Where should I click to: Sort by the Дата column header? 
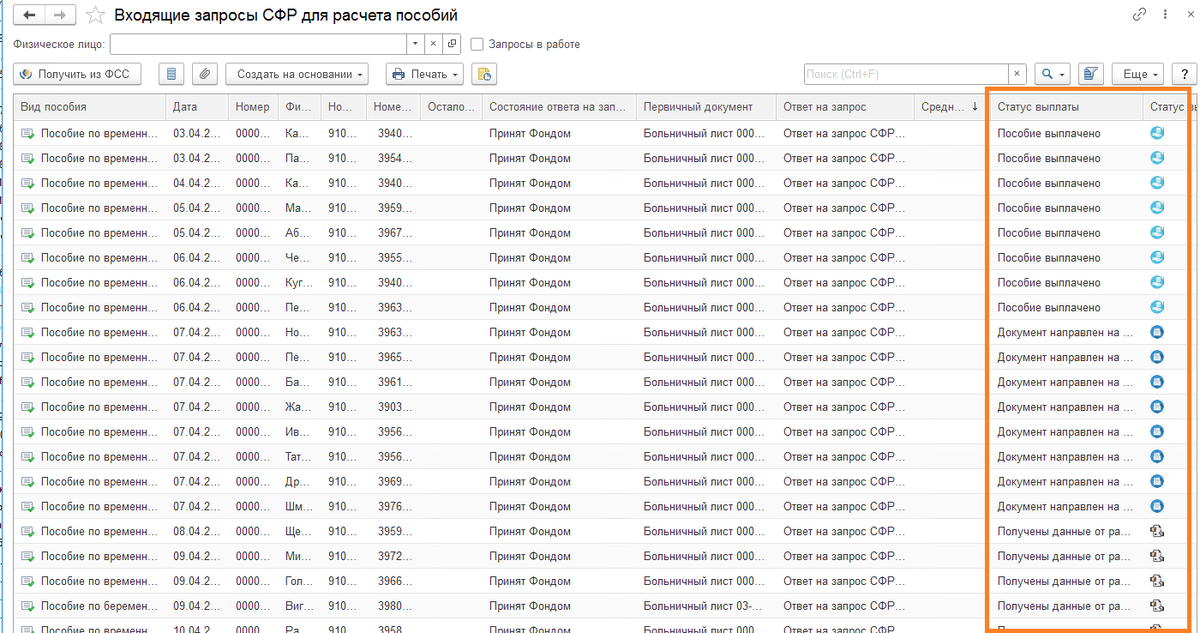coord(197,107)
